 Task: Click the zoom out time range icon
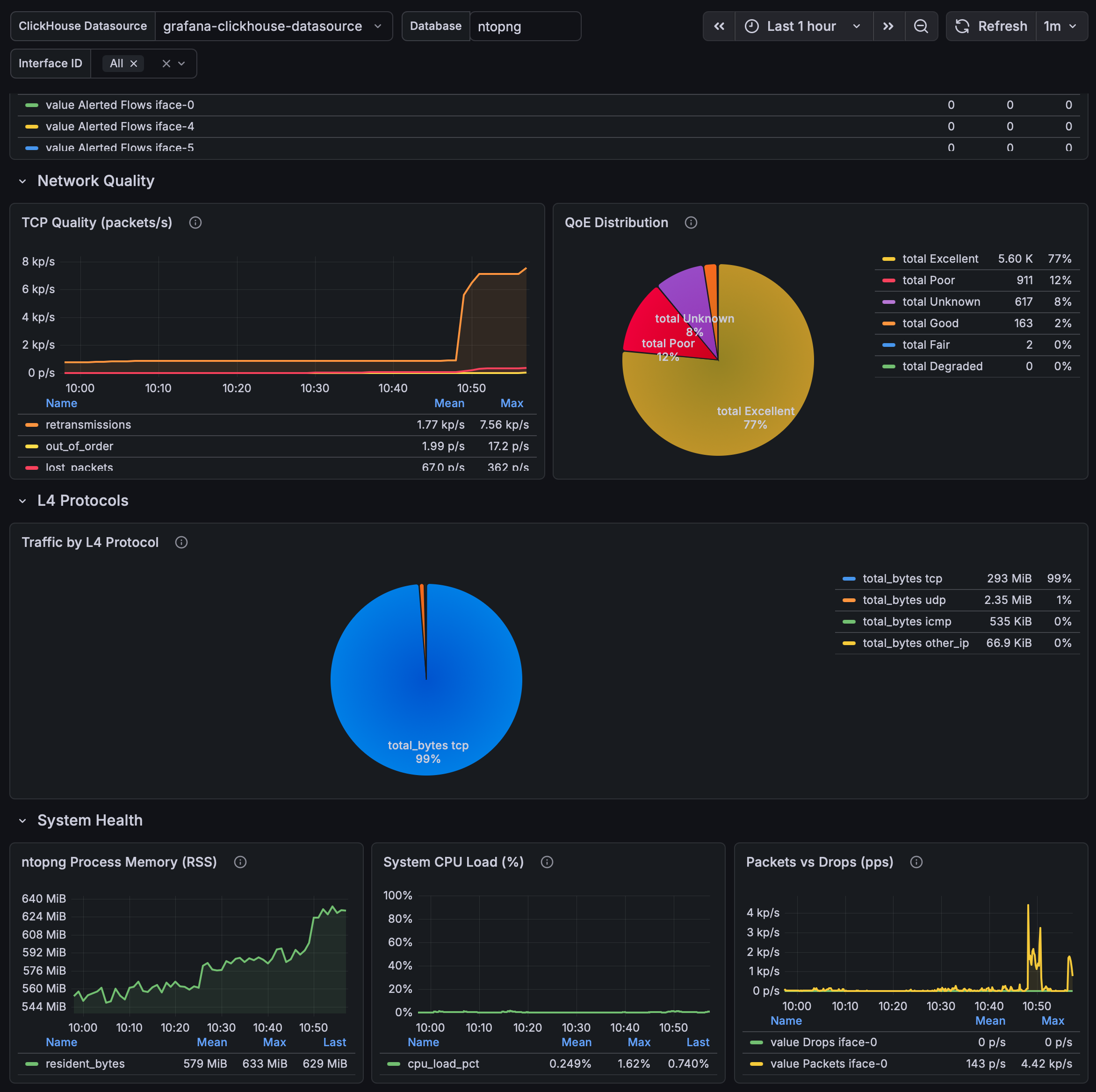[921, 26]
